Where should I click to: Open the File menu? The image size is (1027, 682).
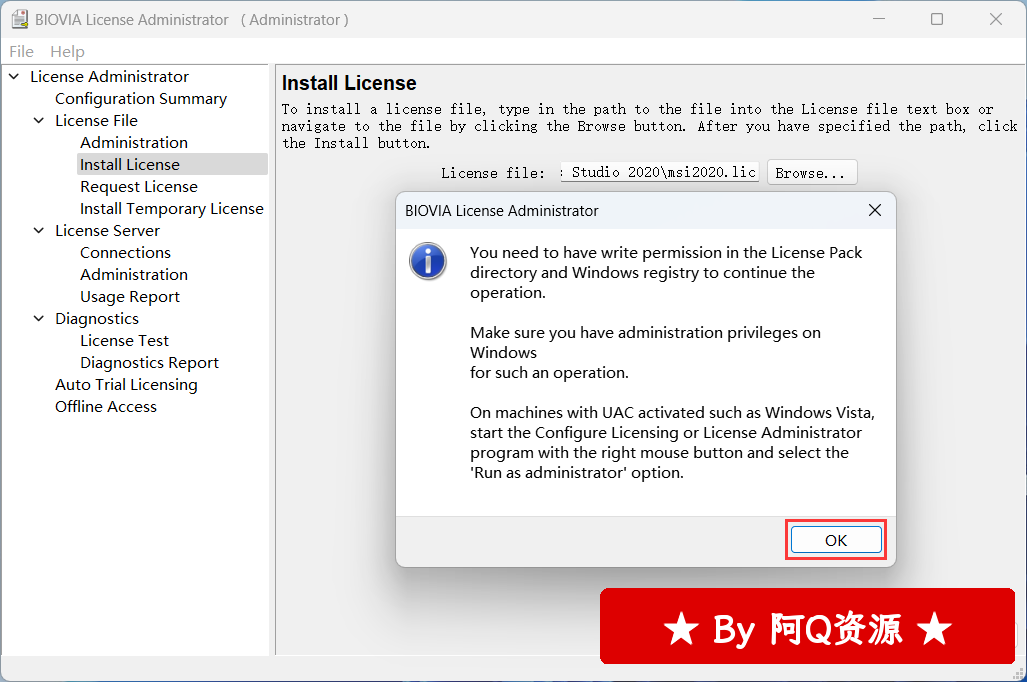point(21,51)
